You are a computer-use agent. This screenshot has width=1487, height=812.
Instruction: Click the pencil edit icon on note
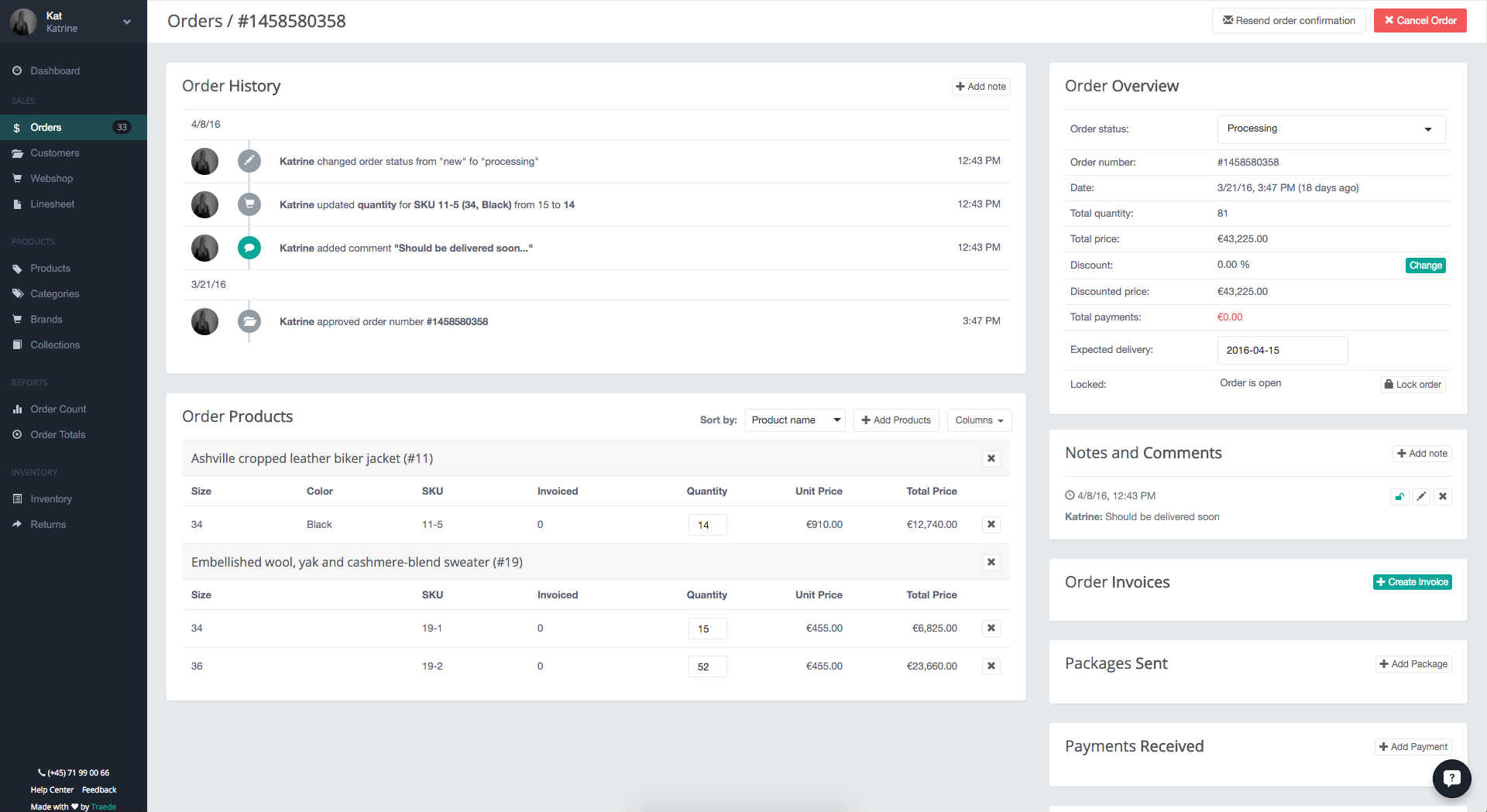coord(1421,497)
